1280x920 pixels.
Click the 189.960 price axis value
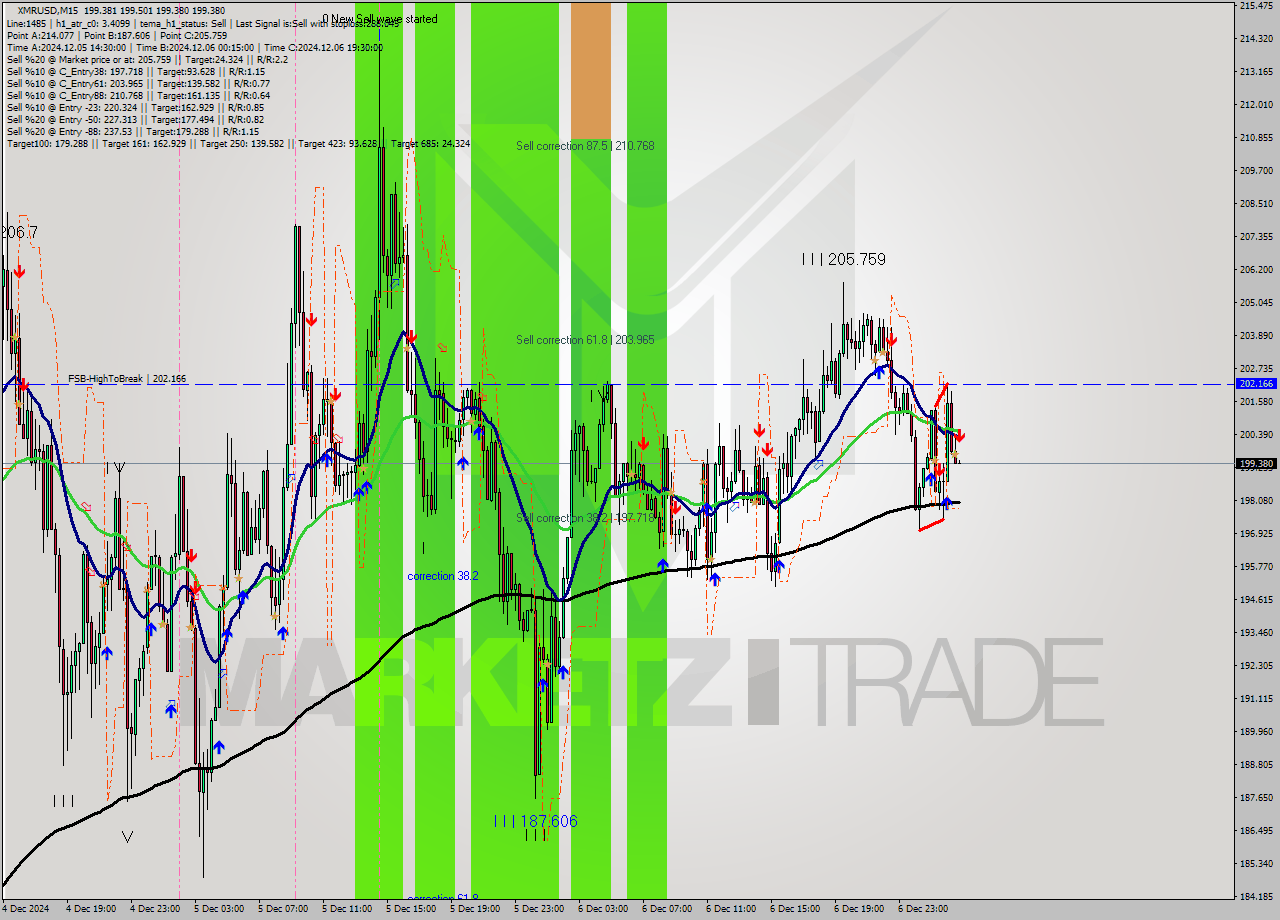coord(1256,732)
